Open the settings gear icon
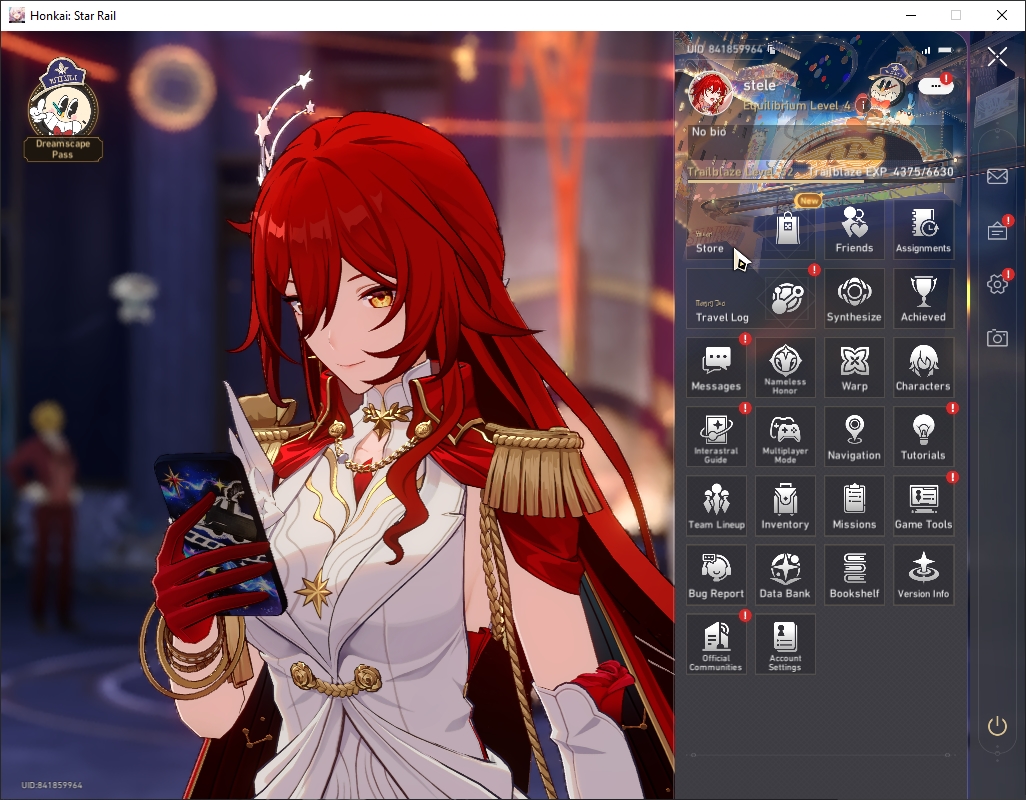 (x=997, y=283)
